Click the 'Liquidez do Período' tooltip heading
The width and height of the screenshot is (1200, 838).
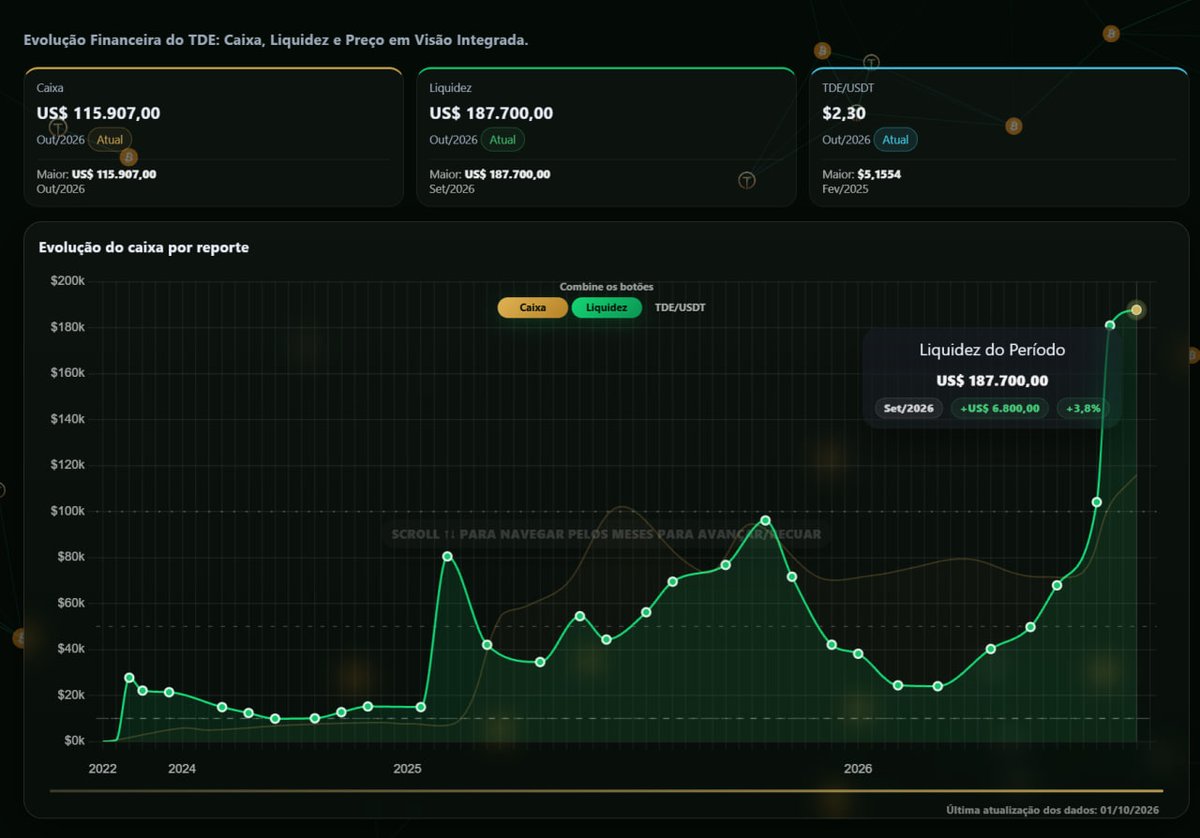pos(992,350)
